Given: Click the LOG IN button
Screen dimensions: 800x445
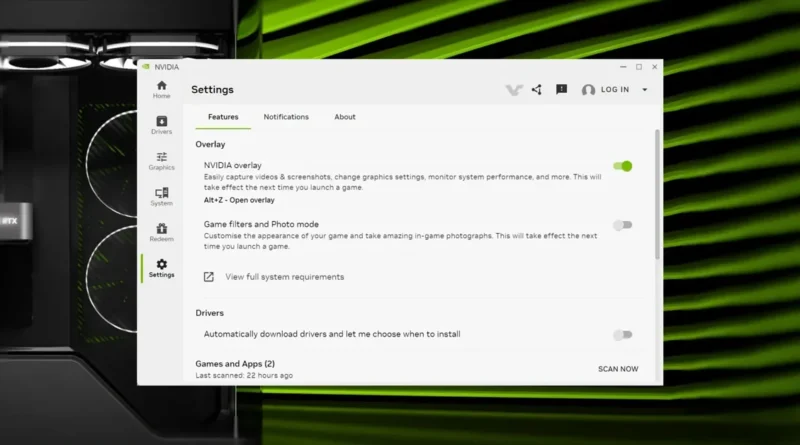Looking at the screenshot, I should point(615,89).
